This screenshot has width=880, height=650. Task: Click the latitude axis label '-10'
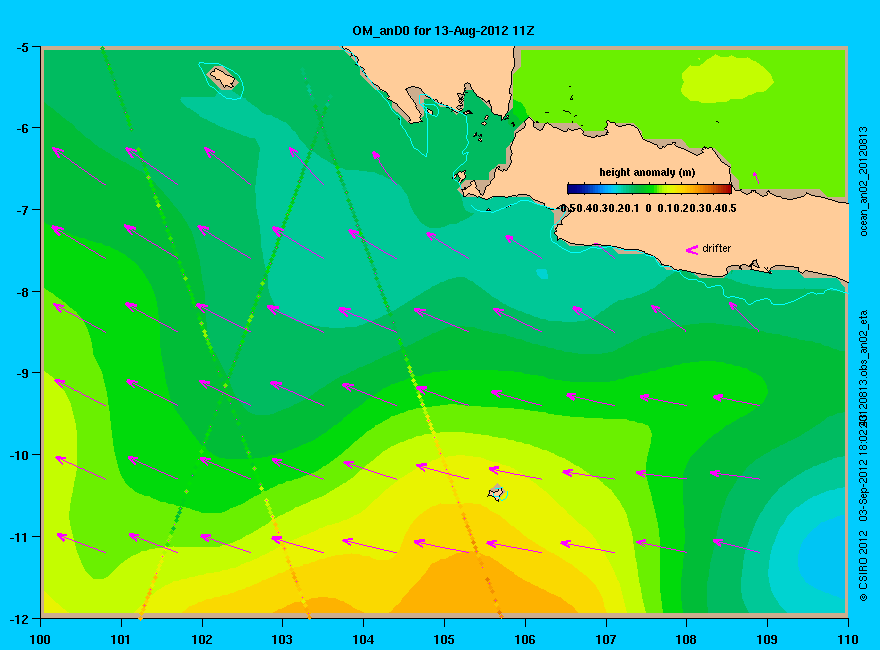coord(19,455)
